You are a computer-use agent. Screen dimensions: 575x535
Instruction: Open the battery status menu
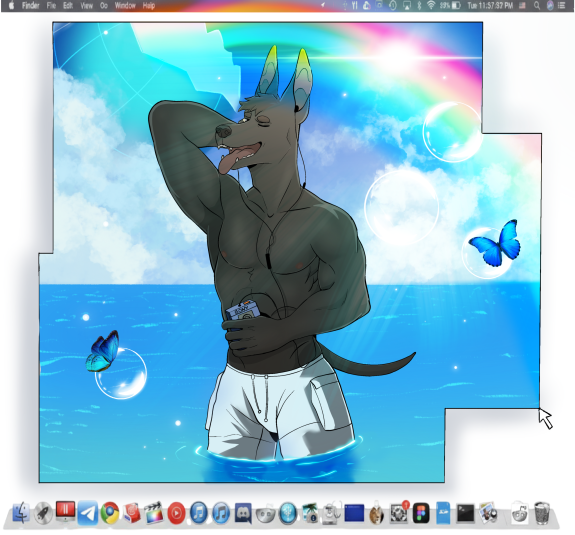coord(456,6)
